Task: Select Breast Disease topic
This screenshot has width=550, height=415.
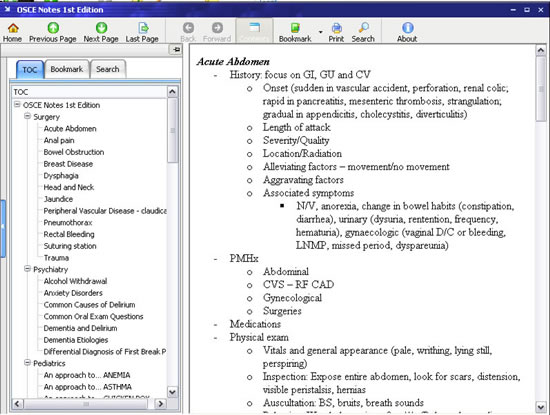Action: [68, 164]
